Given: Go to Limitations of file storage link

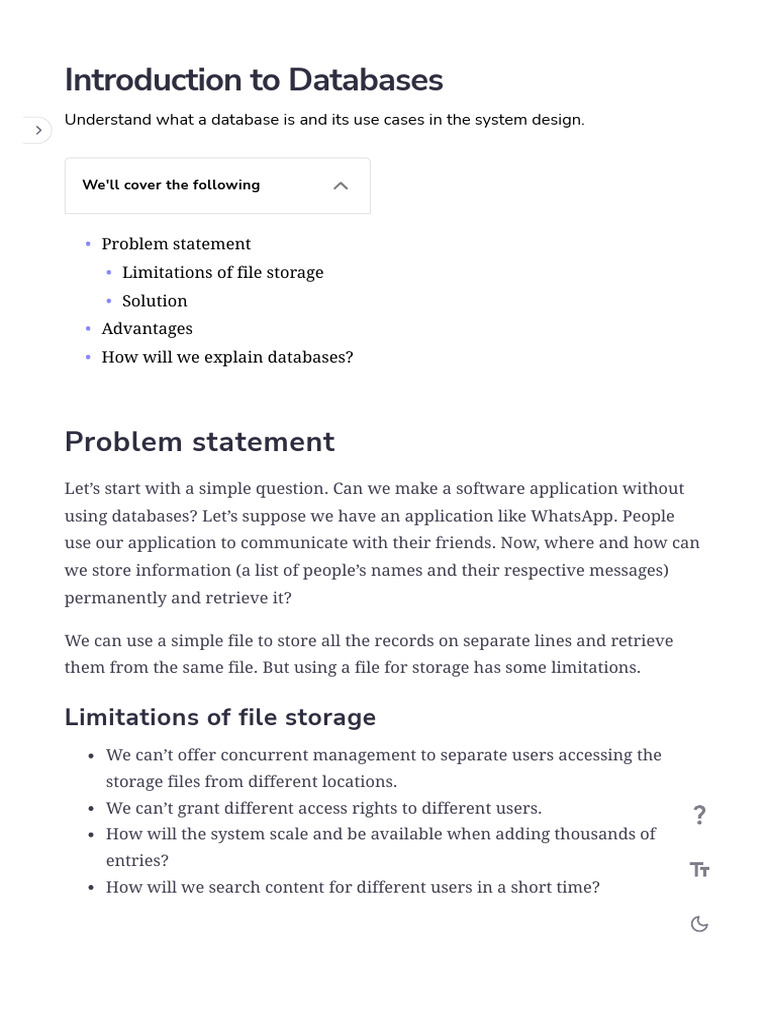Looking at the screenshot, I should (223, 272).
